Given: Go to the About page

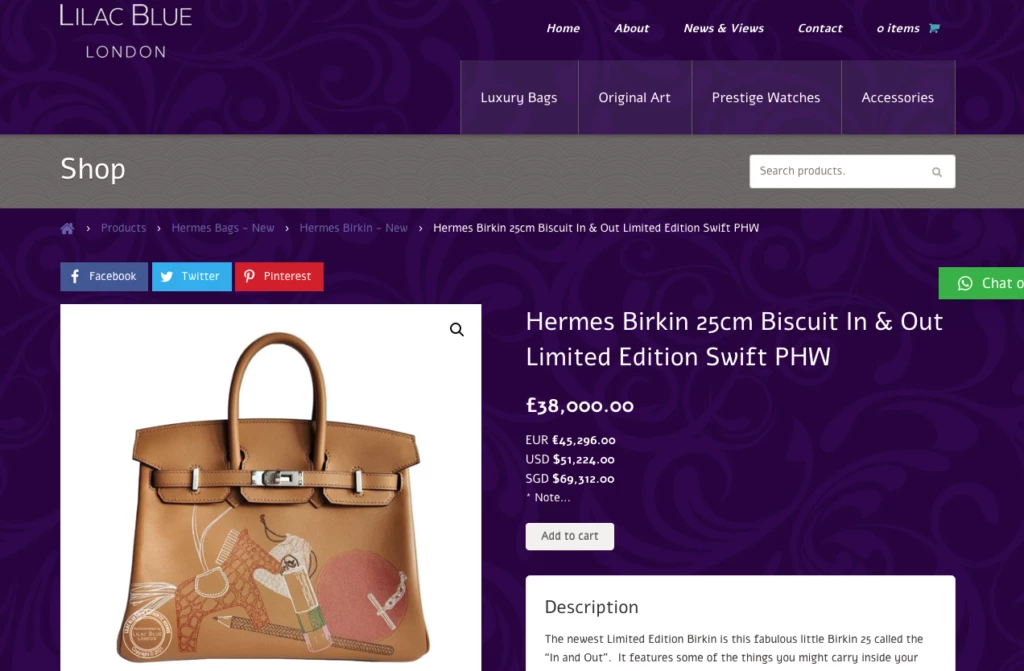Looking at the screenshot, I should [x=632, y=28].
